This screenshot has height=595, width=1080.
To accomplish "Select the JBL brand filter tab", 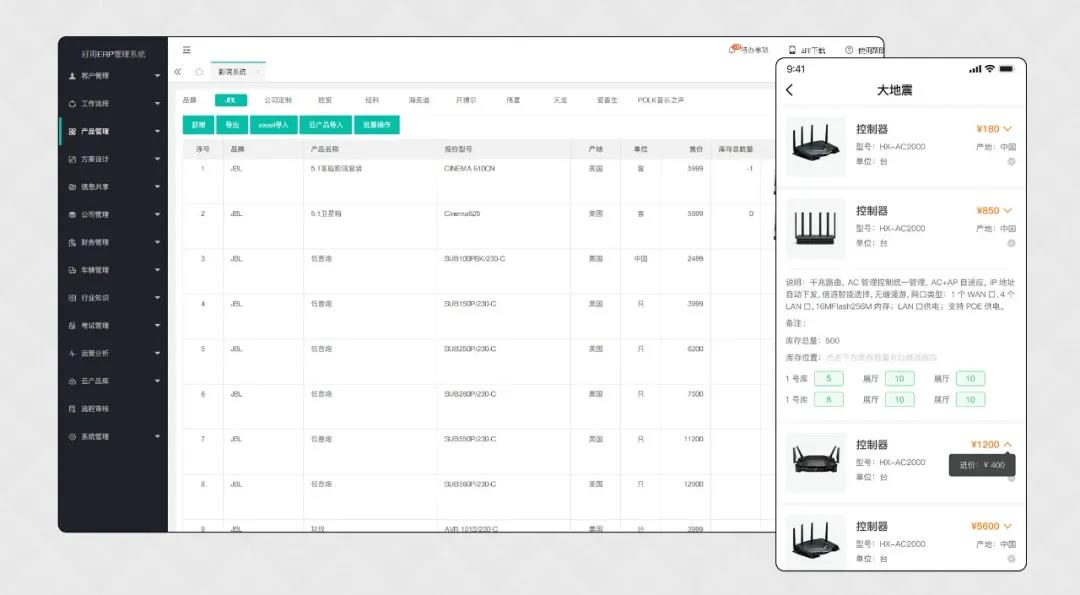I will coord(231,100).
